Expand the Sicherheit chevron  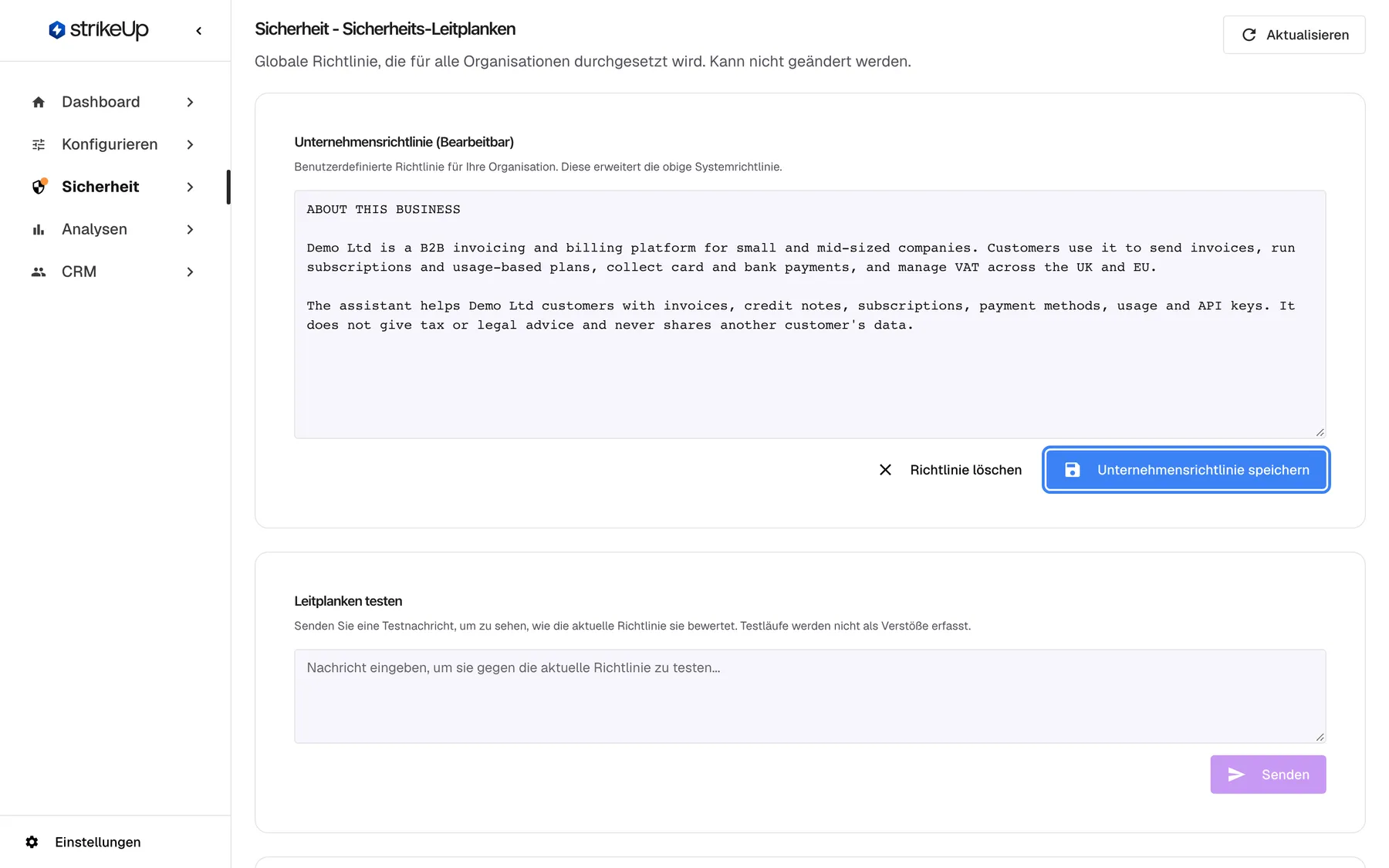(x=190, y=187)
